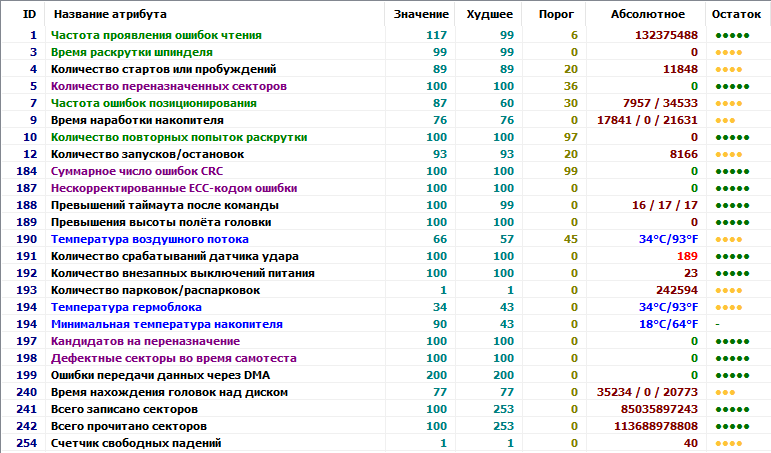Click current value 117 for attribute 1
Screen dimensions: 771x453
pos(436,35)
